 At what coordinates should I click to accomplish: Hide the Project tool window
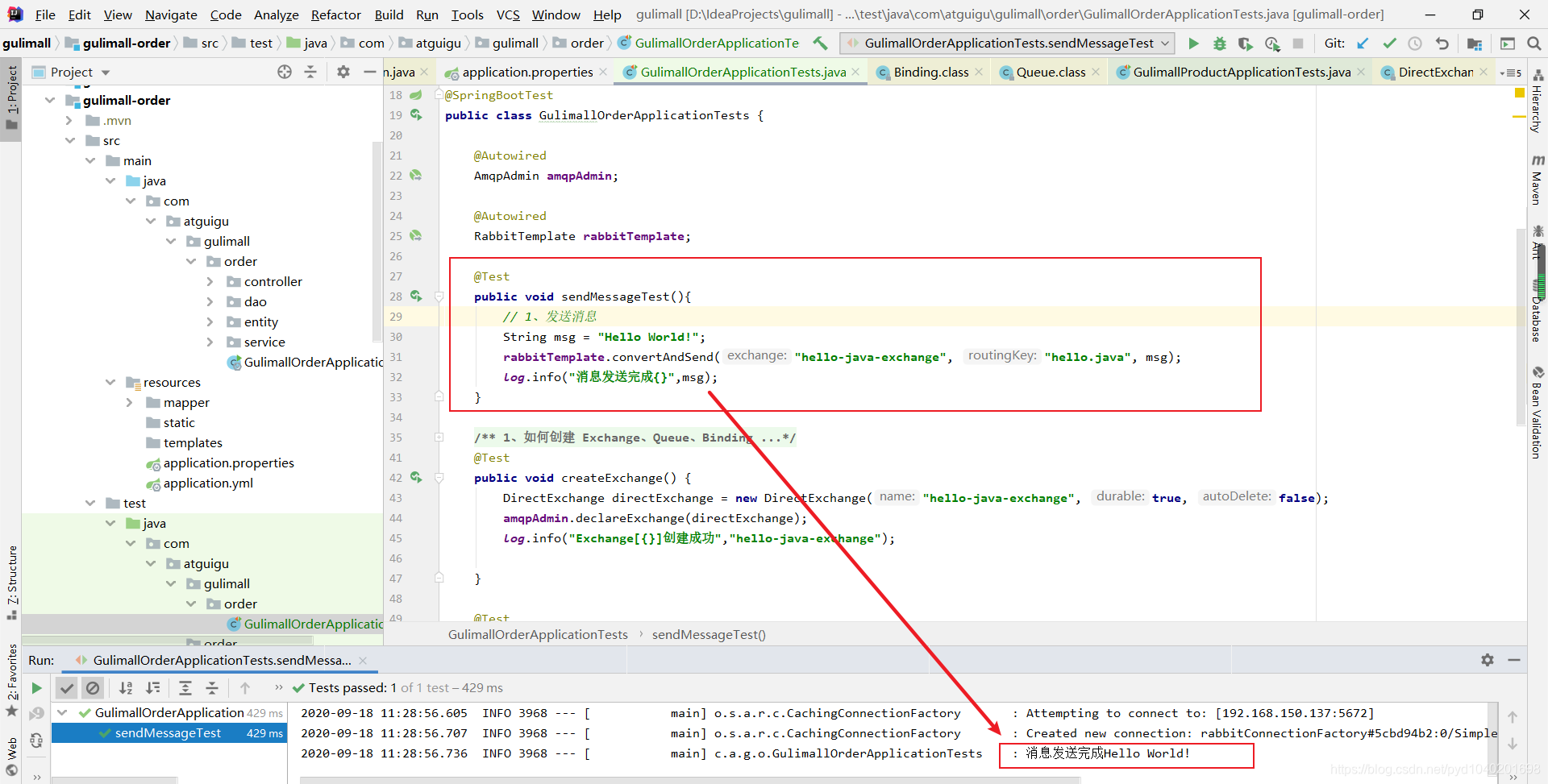pos(370,72)
